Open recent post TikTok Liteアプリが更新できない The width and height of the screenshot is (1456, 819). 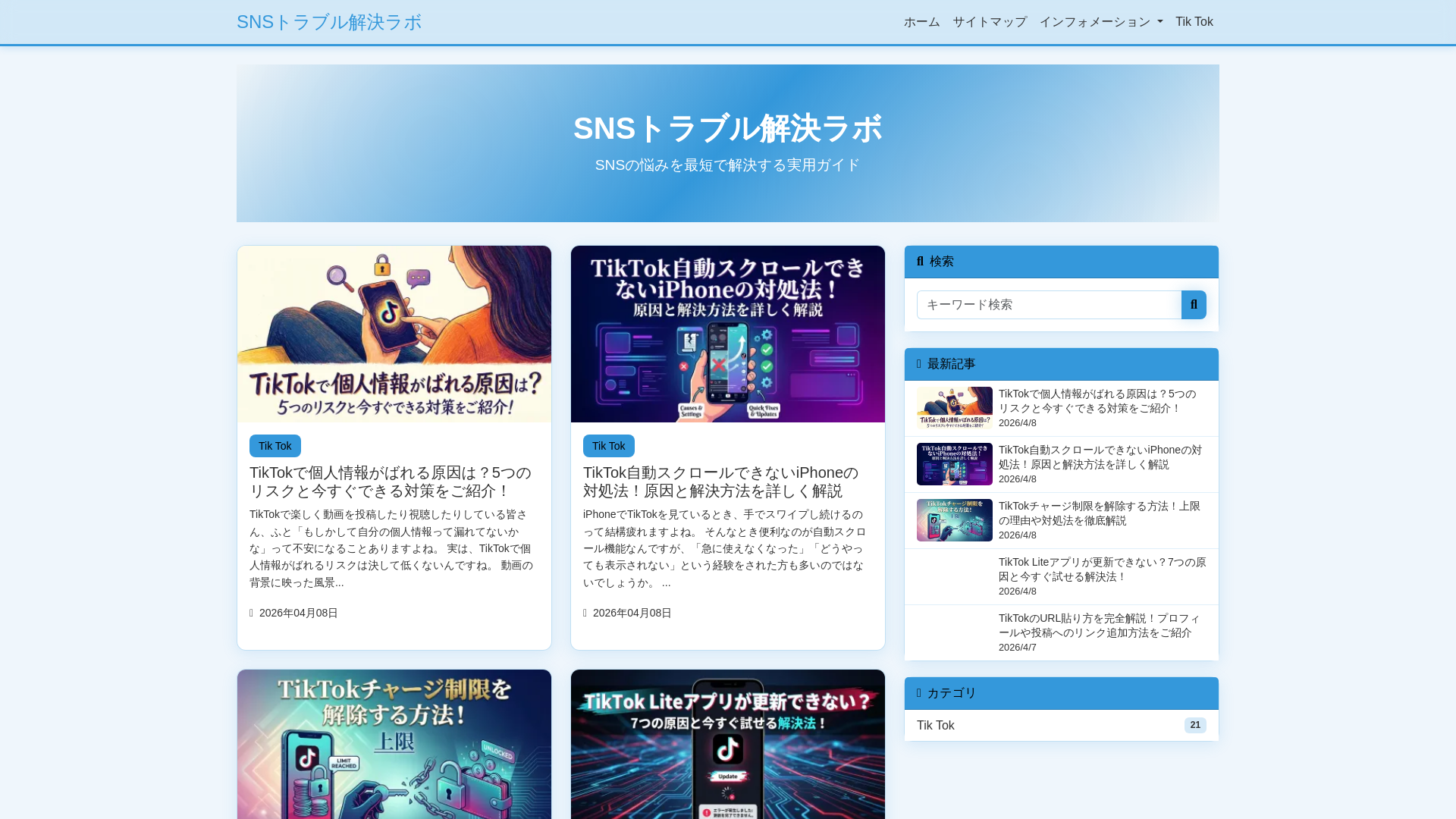pyautogui.click(x=1102, y=570)
